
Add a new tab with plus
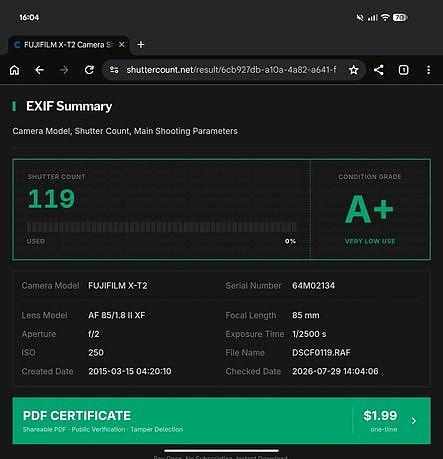point(141,44)
